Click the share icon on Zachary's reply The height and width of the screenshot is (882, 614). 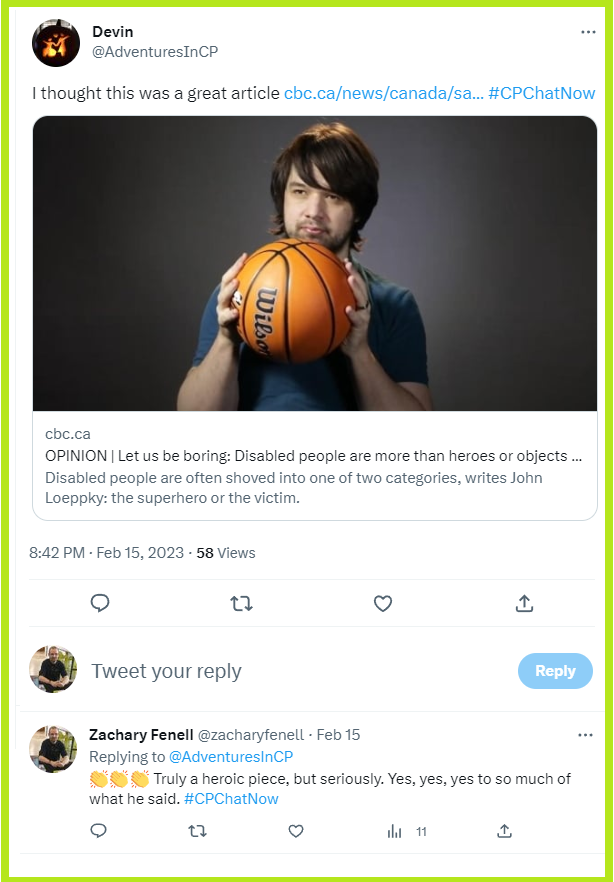(x=503, y=831)
